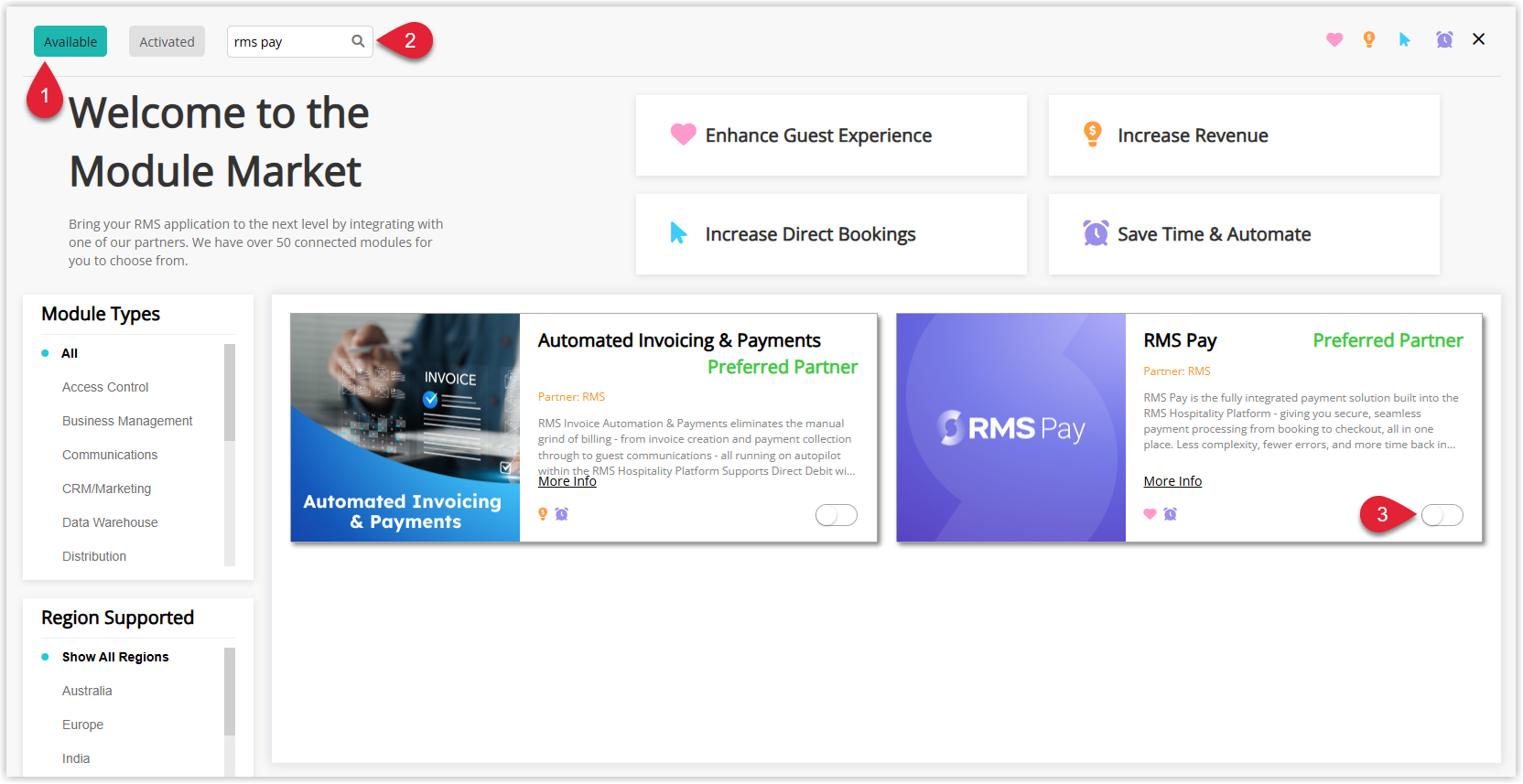Select the All module type
1523x784 pixels.
coord(70,353)
